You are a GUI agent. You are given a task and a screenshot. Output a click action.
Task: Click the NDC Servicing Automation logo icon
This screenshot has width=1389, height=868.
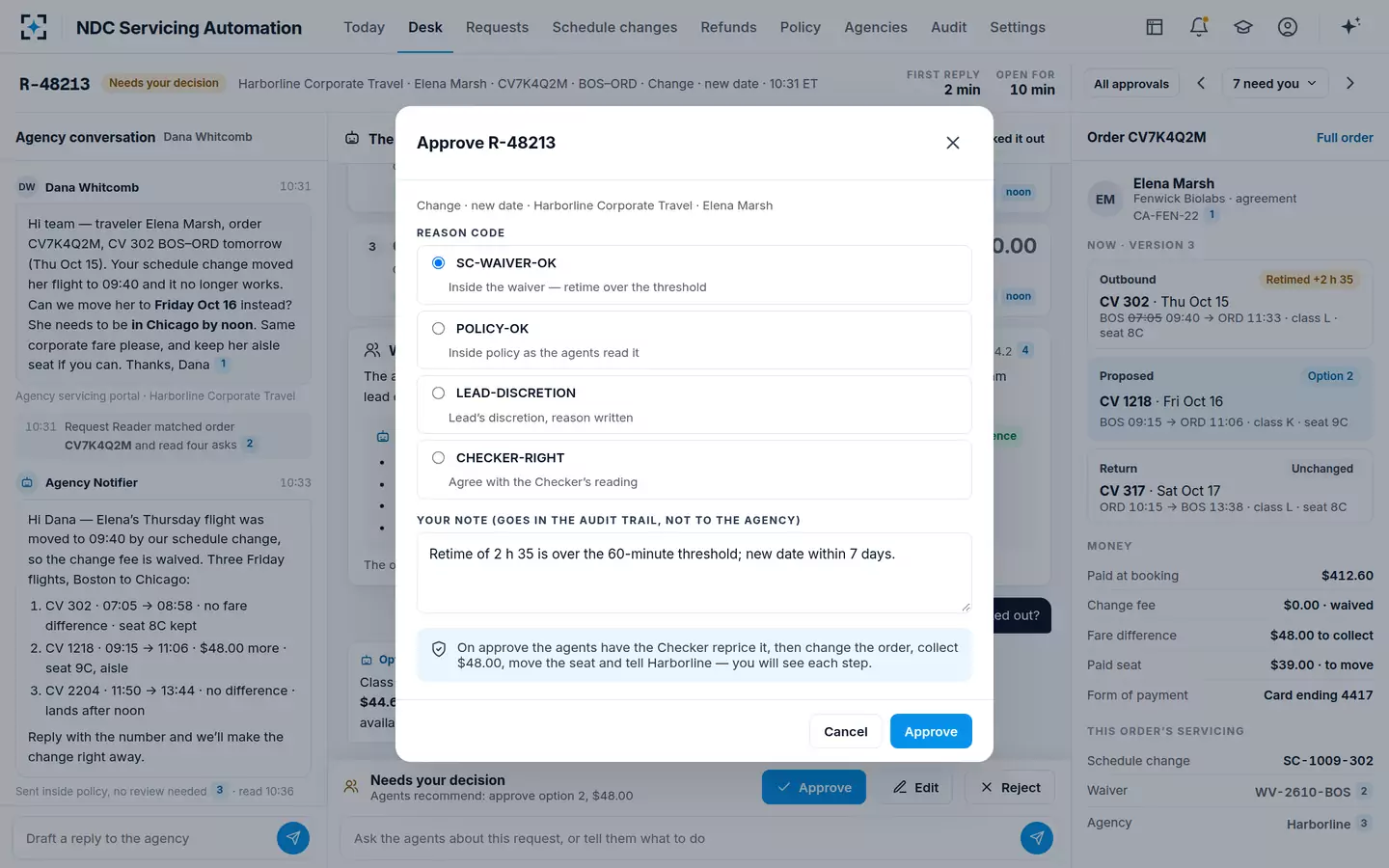click(34, 27)
